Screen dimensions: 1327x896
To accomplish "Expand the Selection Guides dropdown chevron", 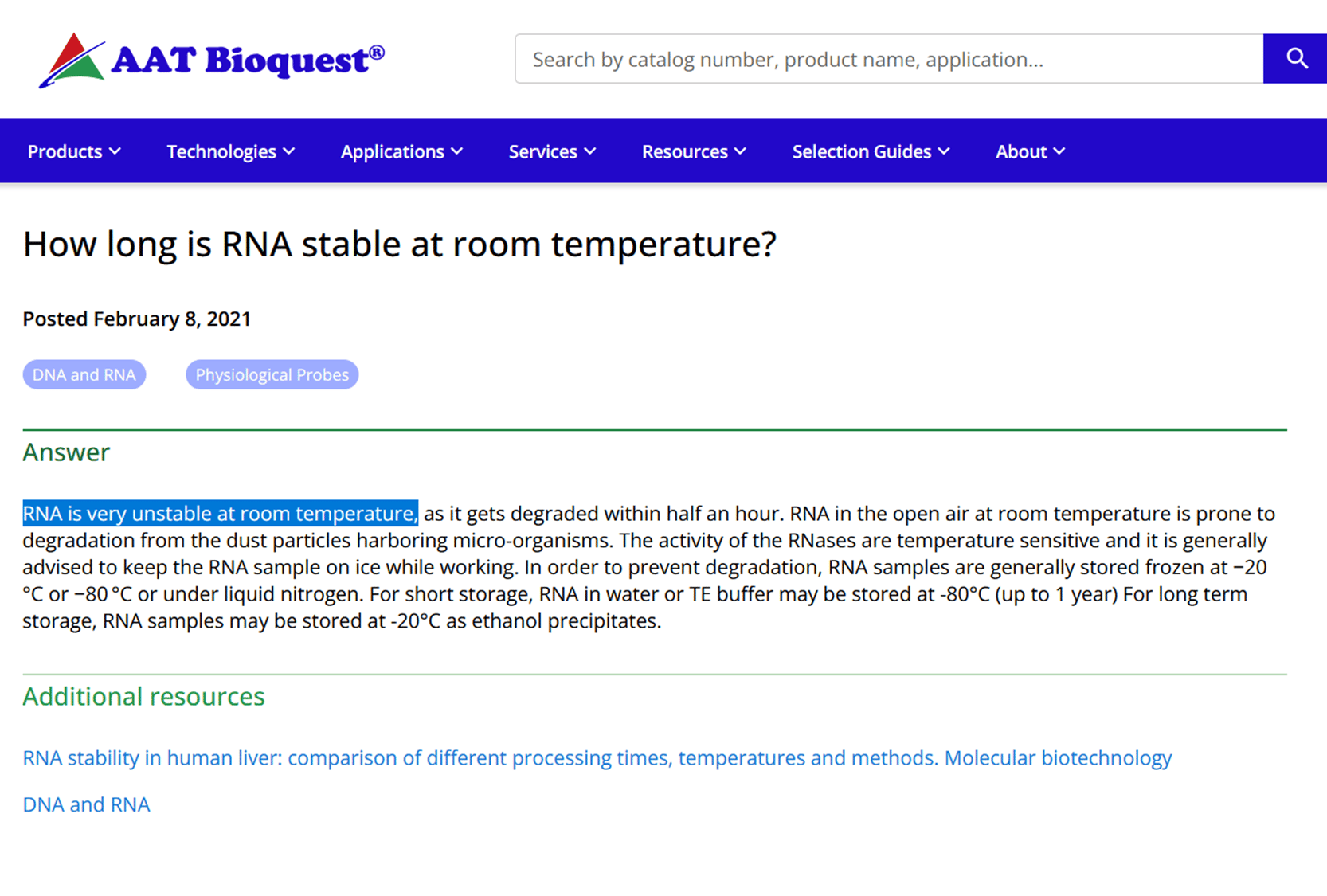I will [945, 151].
